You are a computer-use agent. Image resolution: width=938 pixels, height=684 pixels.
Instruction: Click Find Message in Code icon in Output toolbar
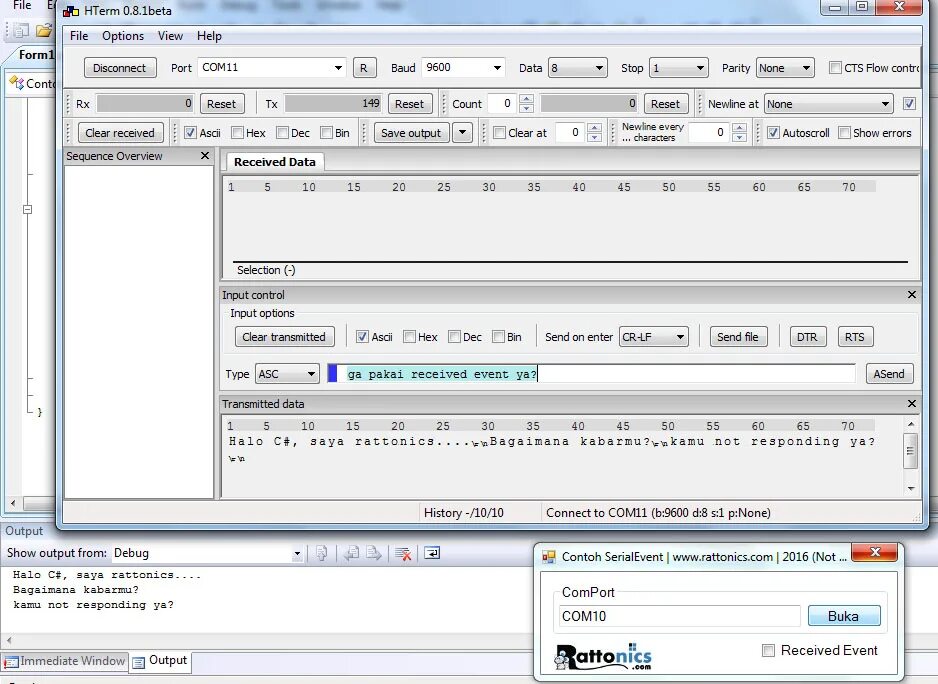pyautogui.click(x=322, y=554)
